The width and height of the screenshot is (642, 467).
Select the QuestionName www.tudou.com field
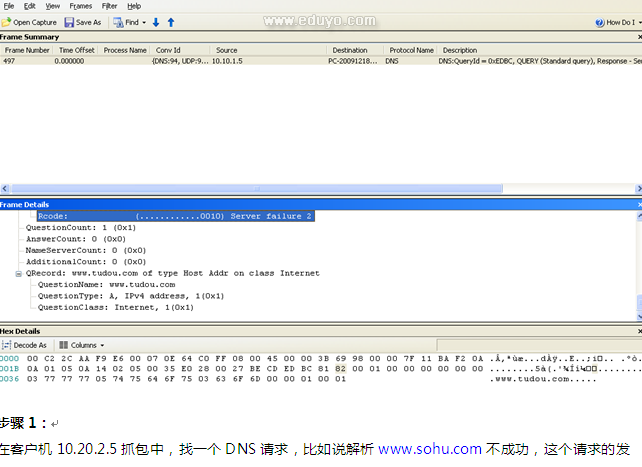click(x=105, y=285)
